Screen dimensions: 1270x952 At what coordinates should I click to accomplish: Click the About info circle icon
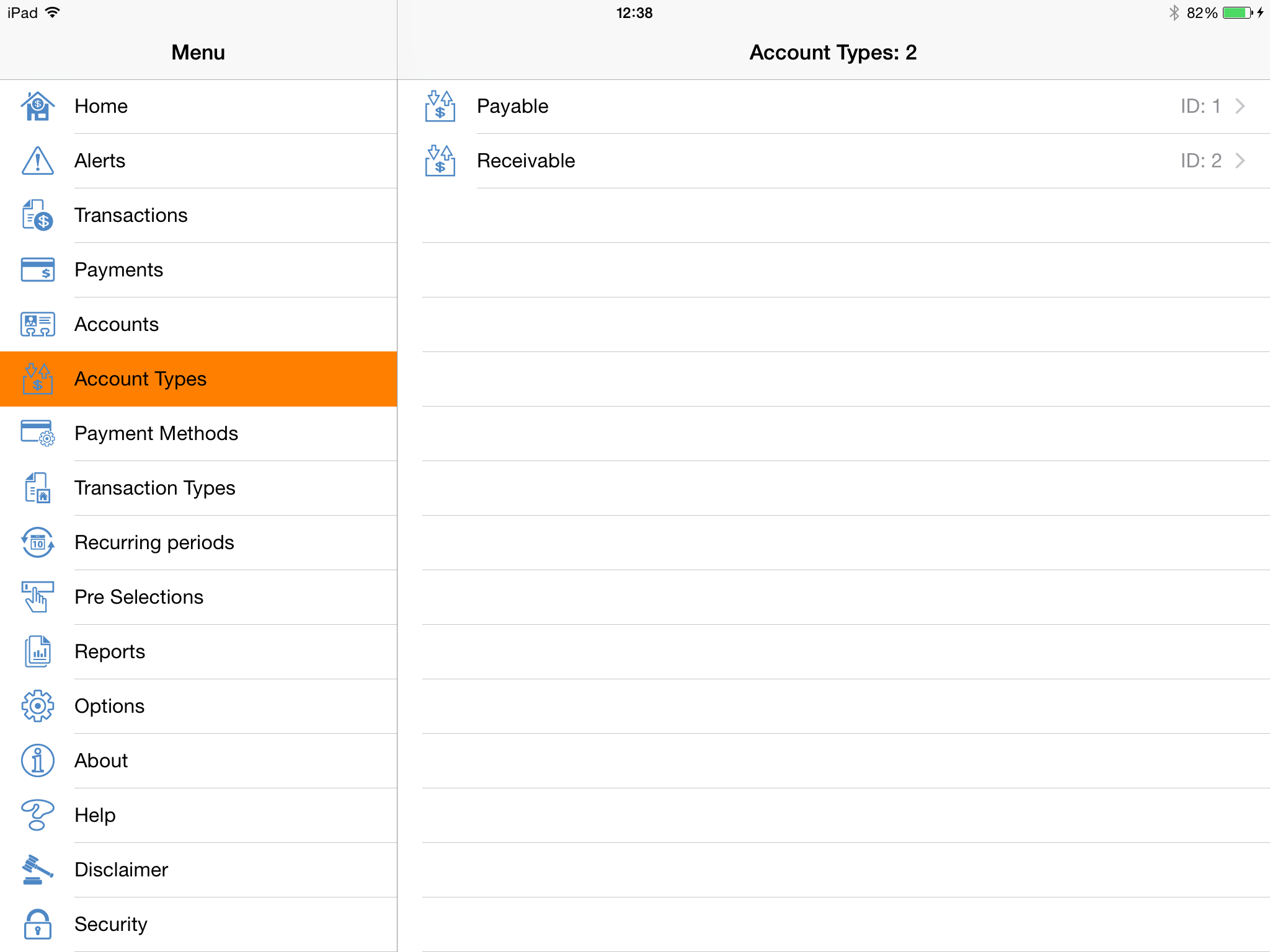coord(38,761)
